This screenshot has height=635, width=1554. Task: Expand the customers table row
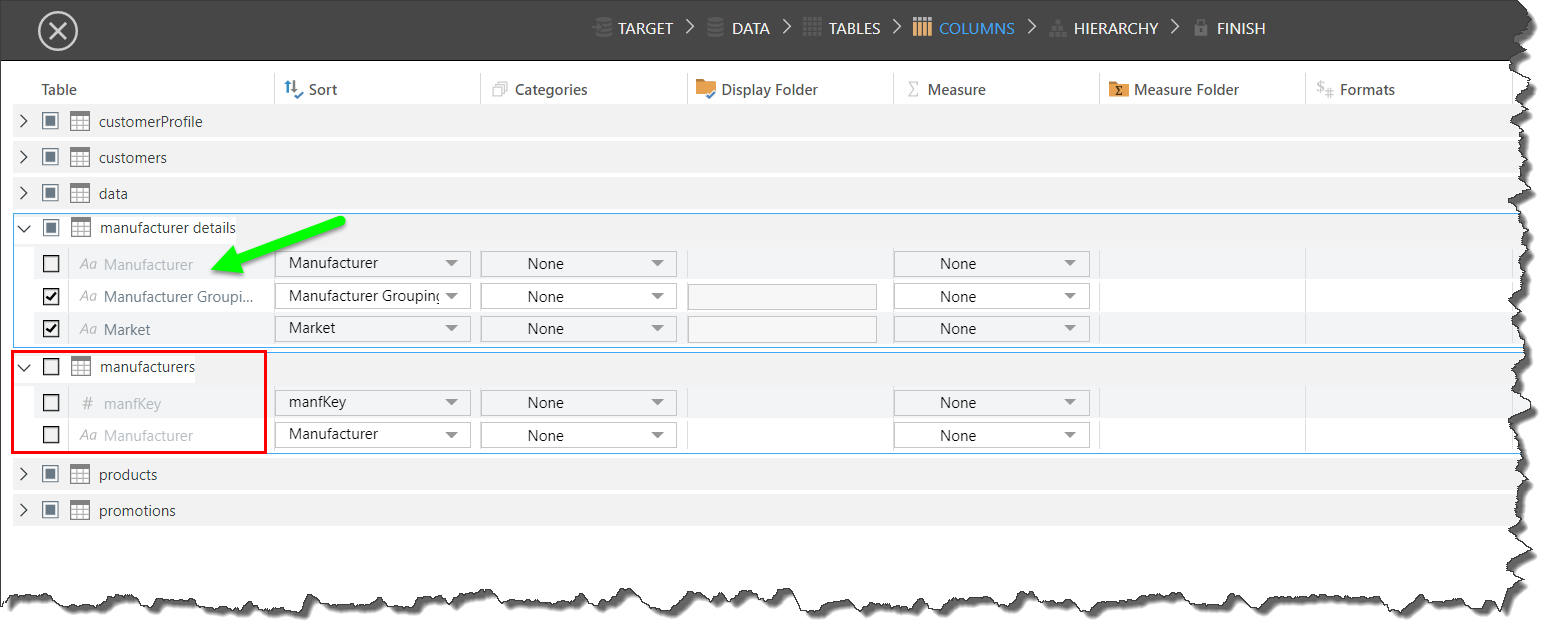pyautogui.click(x=24, y=158)
